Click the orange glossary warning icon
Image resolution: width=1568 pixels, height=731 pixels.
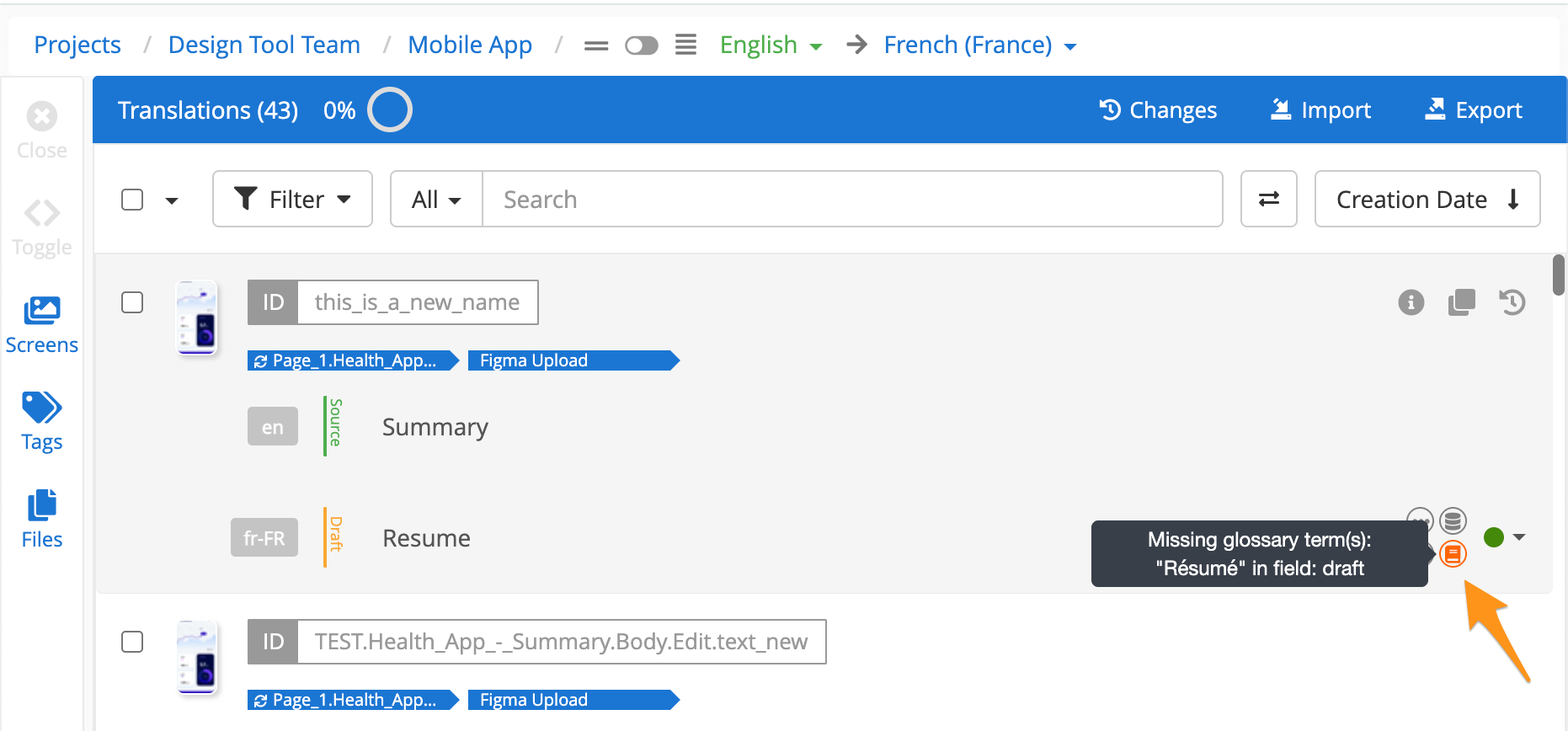(x=1453, y=554)
